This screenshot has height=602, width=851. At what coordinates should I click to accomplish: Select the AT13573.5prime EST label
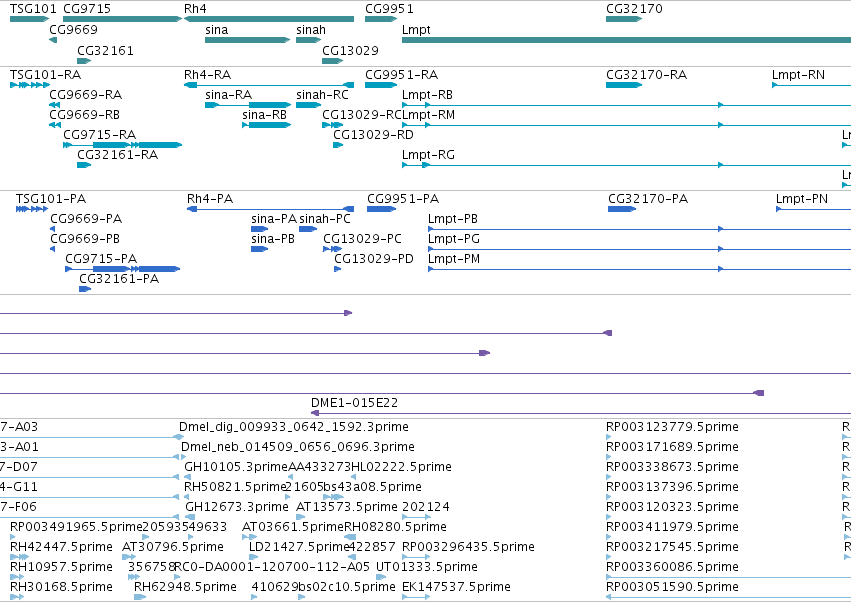click(x=347, y=507)
